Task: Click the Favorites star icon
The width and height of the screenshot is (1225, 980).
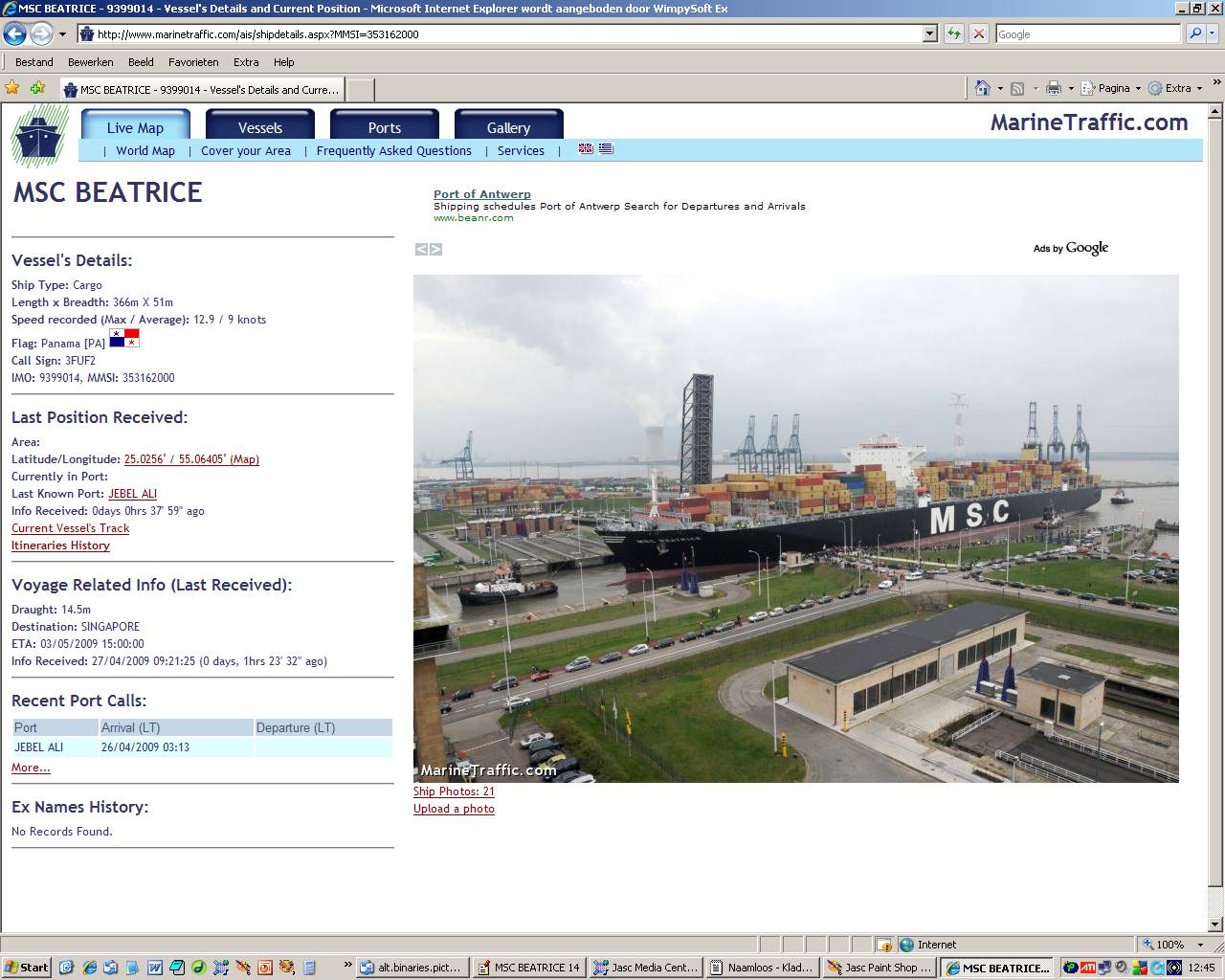Action: pos(12,88)
